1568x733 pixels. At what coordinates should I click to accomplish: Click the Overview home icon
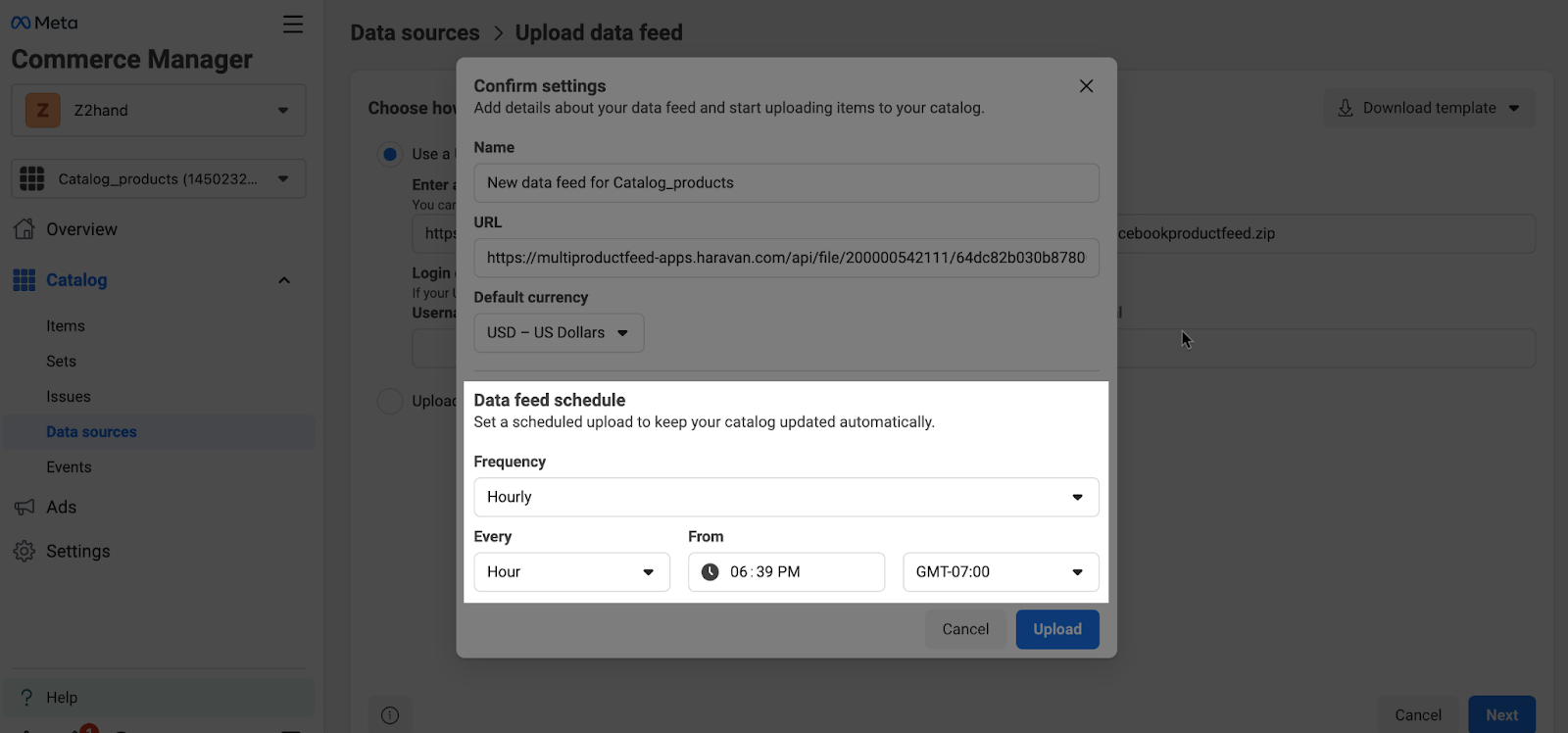tap(24, 229)
